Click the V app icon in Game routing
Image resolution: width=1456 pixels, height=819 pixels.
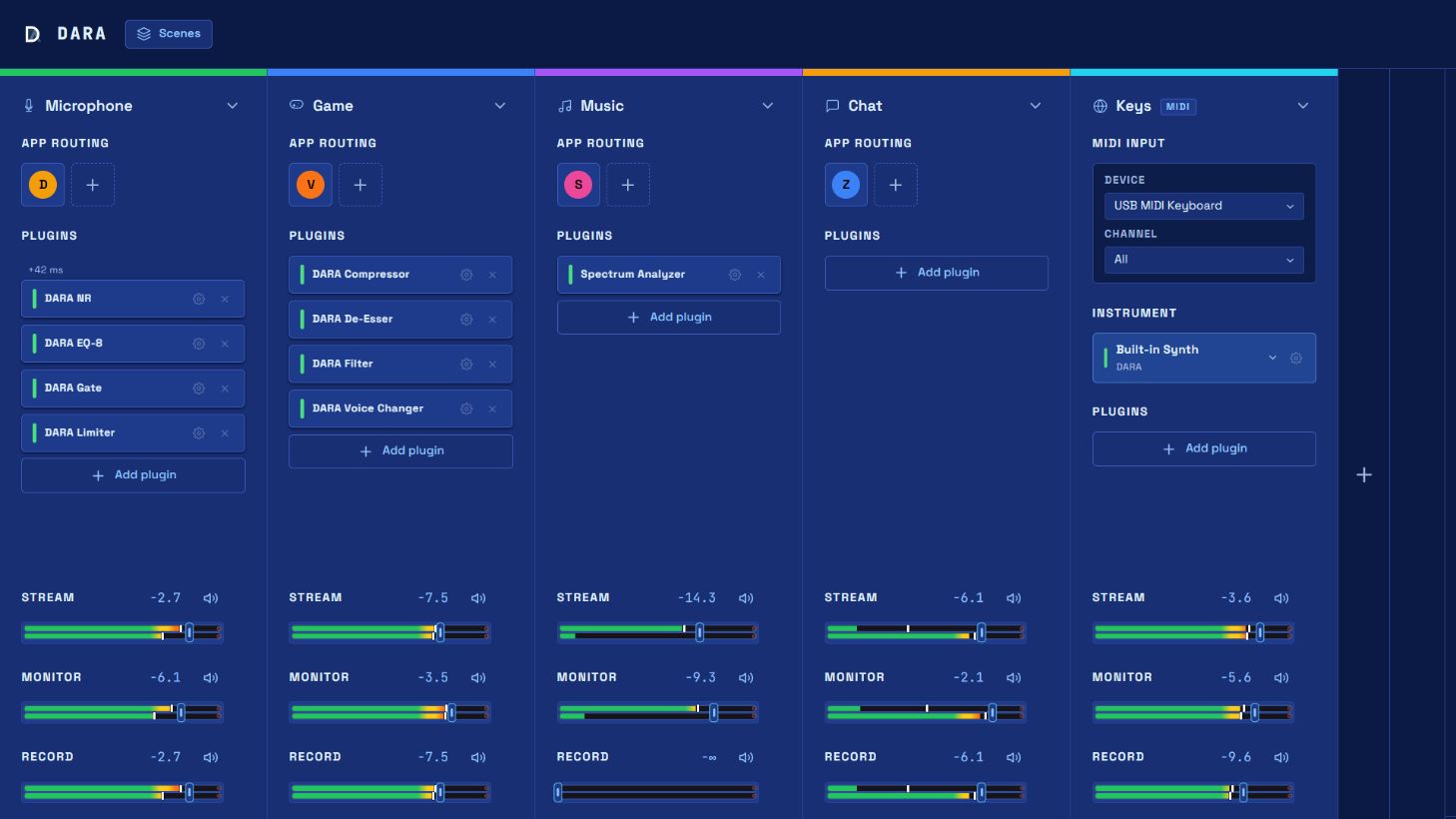pos(311,185)
